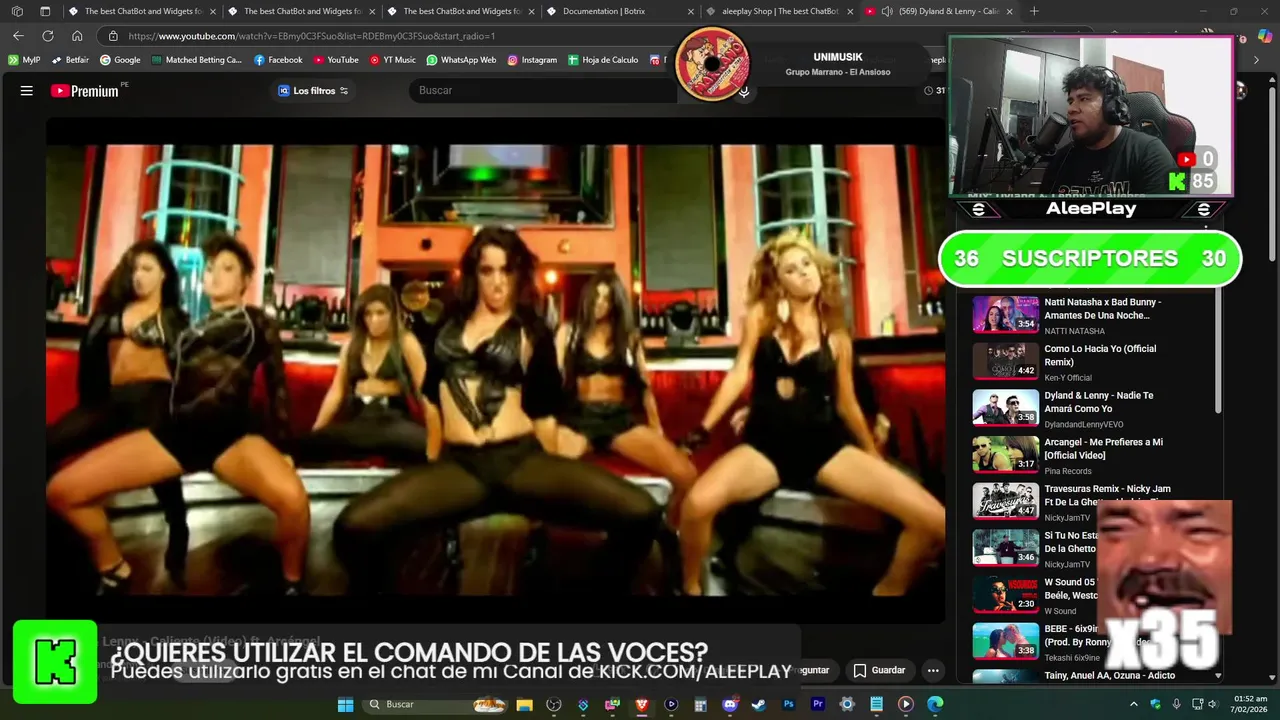Screen dimensions: 1280x720
Task: Open 'Tainy, Anuel AA, Ozuna - Adicto' video
Action: [x=1110, y=676]
